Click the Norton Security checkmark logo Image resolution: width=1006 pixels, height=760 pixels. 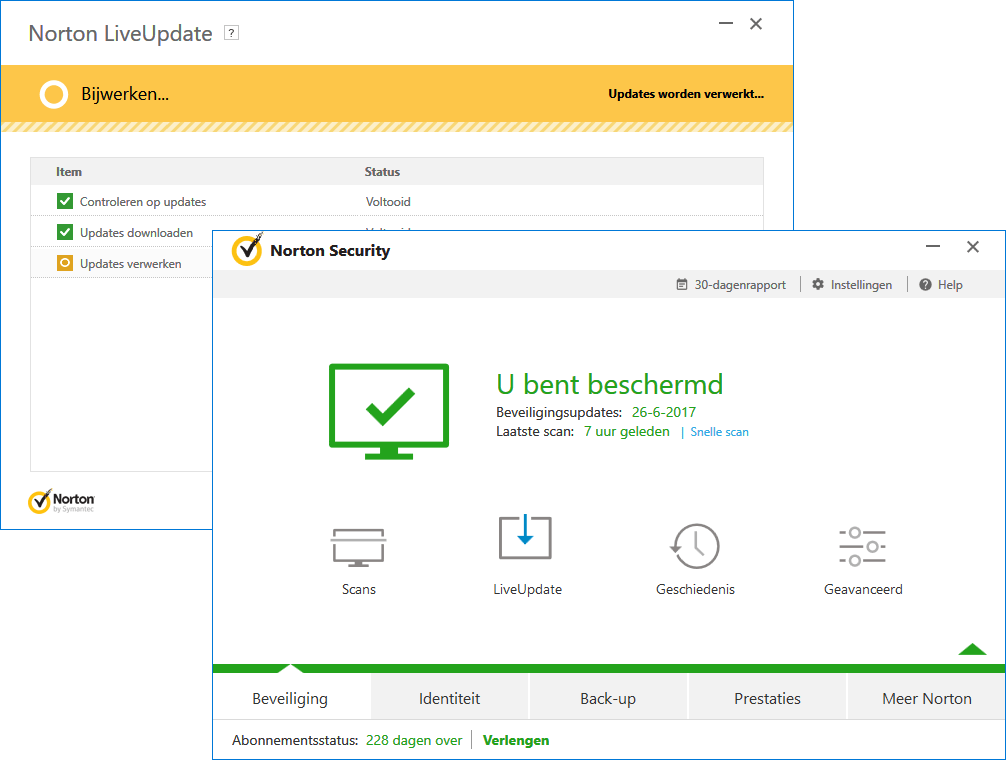[x=247, y=249]
